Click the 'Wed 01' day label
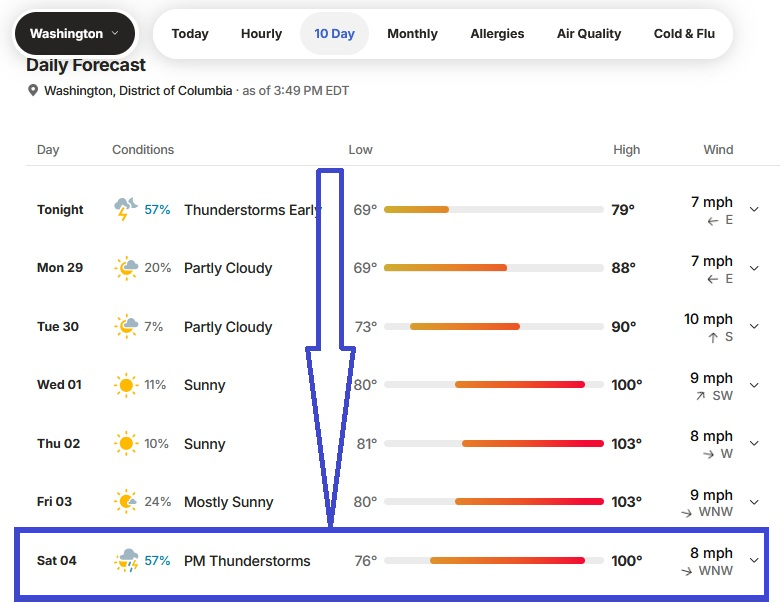The width and height of the screenshot is (784, 612). pyautogui.click(x=59, y=384)
